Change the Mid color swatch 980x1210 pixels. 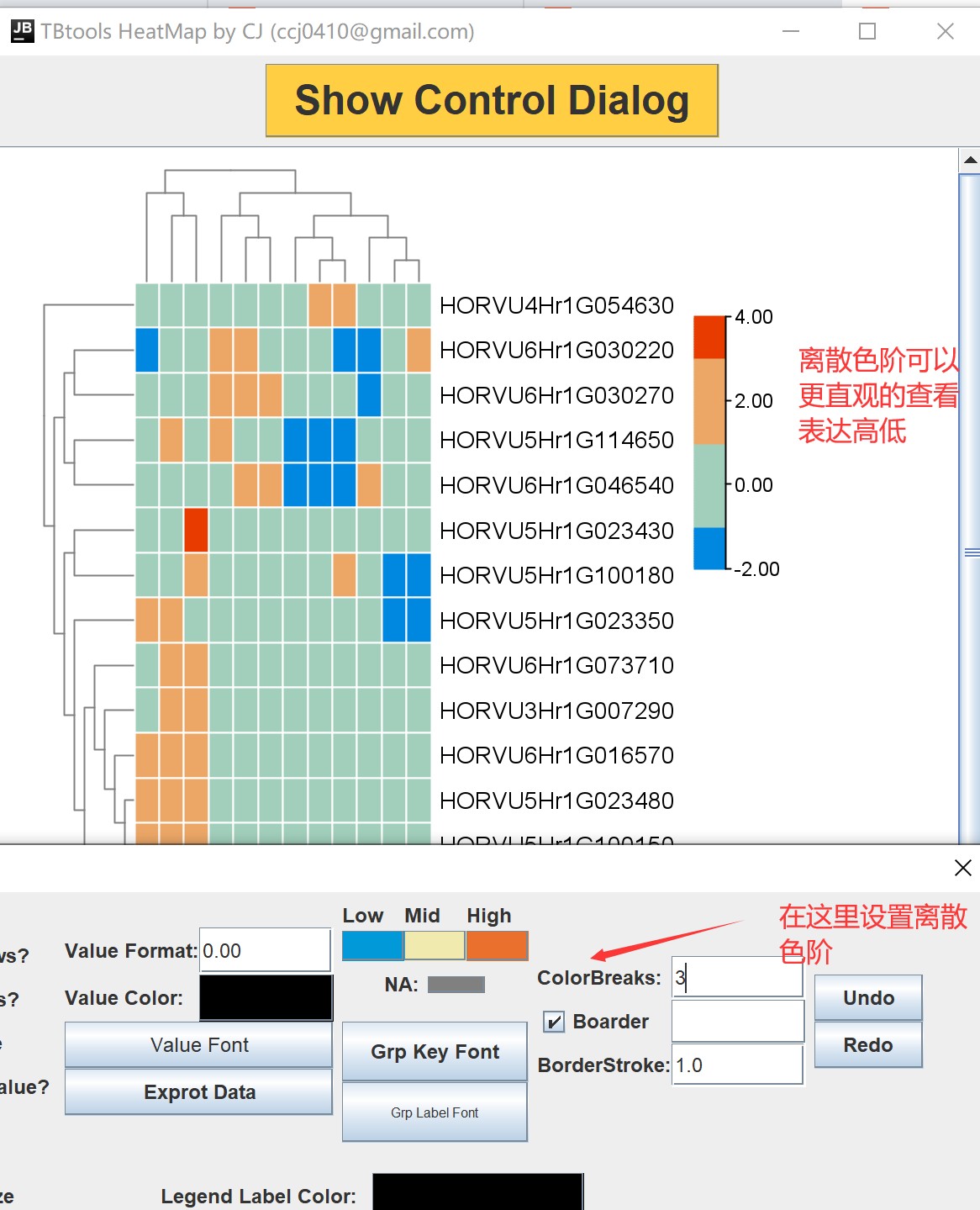[435, 946]
